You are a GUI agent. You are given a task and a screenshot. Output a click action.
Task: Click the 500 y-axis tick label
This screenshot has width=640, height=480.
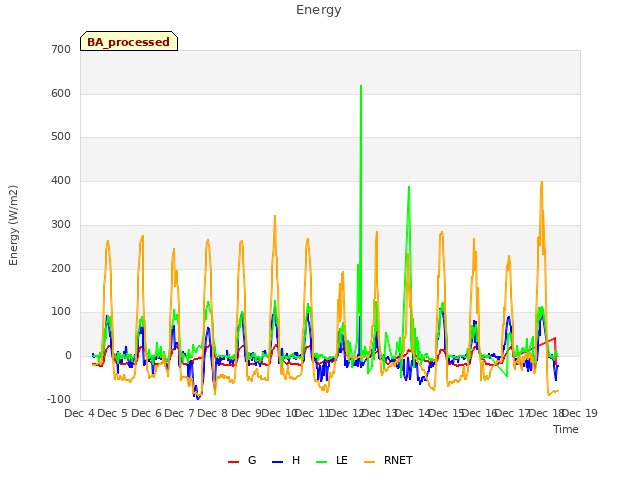[61, 137]
